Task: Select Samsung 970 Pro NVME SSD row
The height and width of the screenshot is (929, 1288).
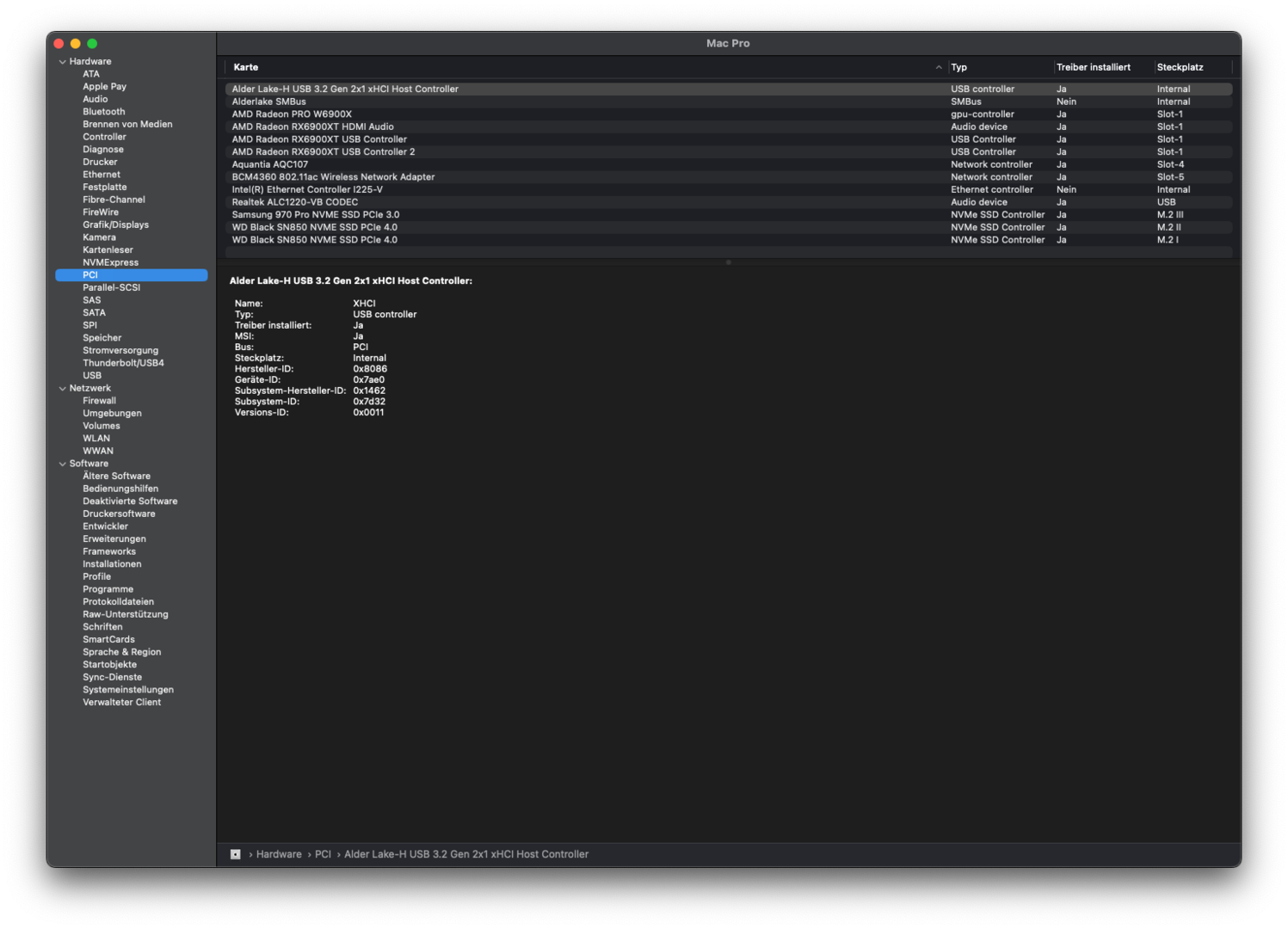Action: (x=729, y=215)
